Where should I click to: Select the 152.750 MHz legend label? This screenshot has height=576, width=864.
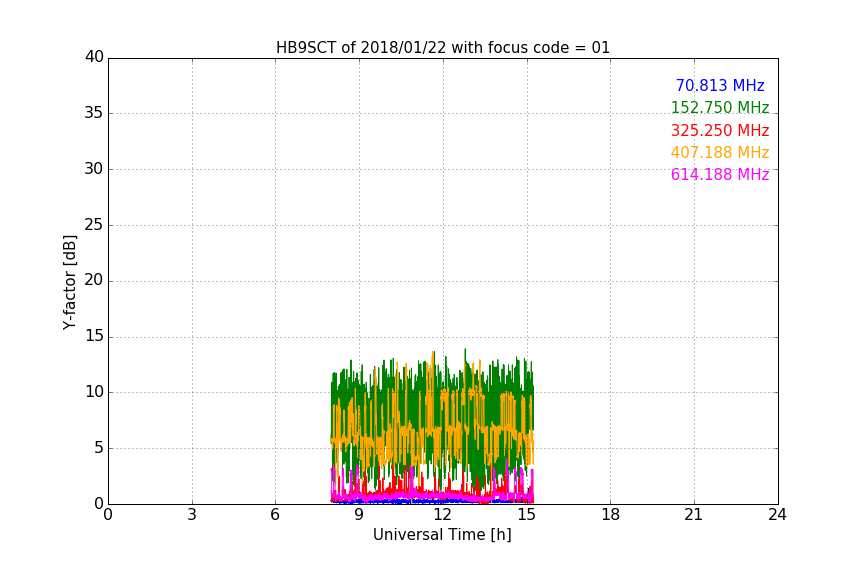pyautogui.click(x=720, y=107)
